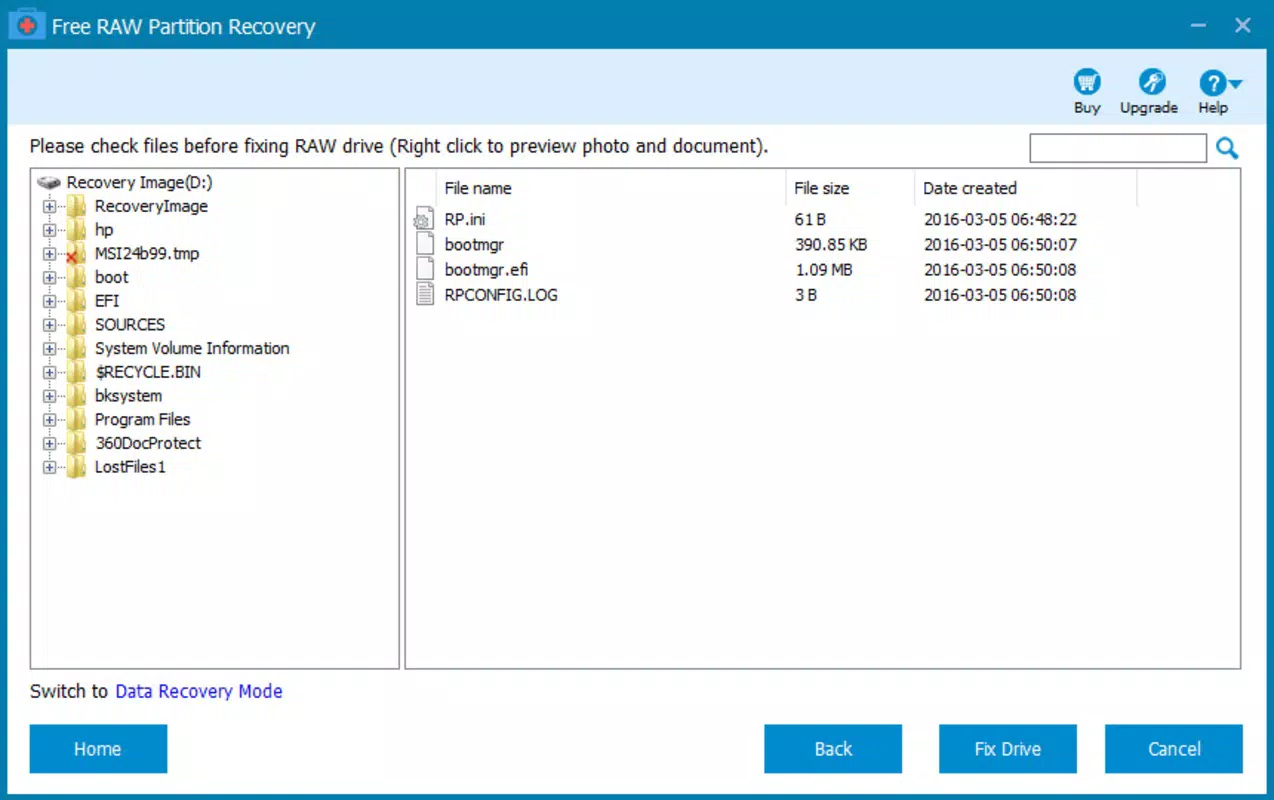Expand the boot tree node
The width and height of the screenshot is (1274, 800).
(49, 278)
